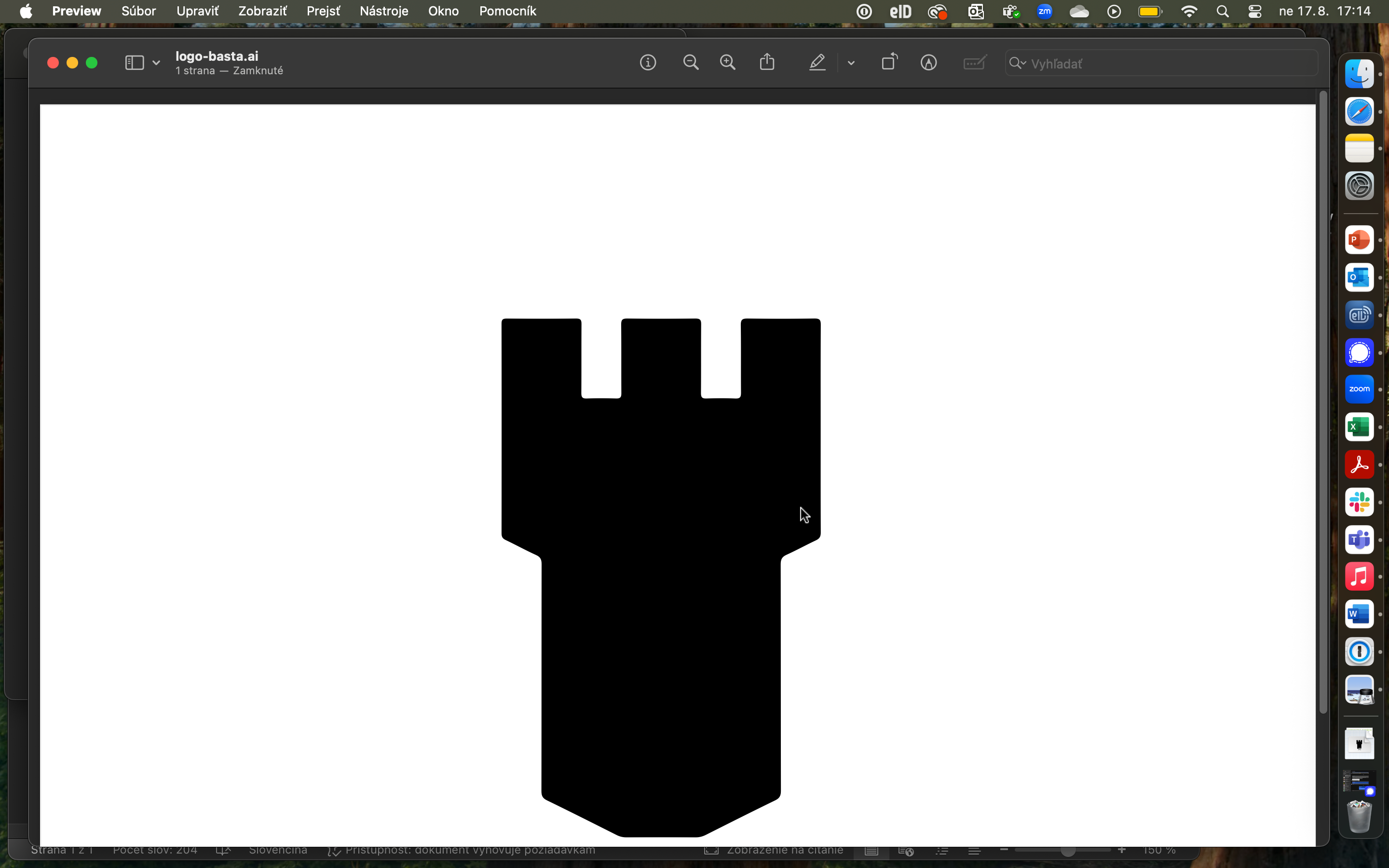This screenshot has width=1389, height=868.
Task: Open the eID menu bar item
Action: (900, 11)
